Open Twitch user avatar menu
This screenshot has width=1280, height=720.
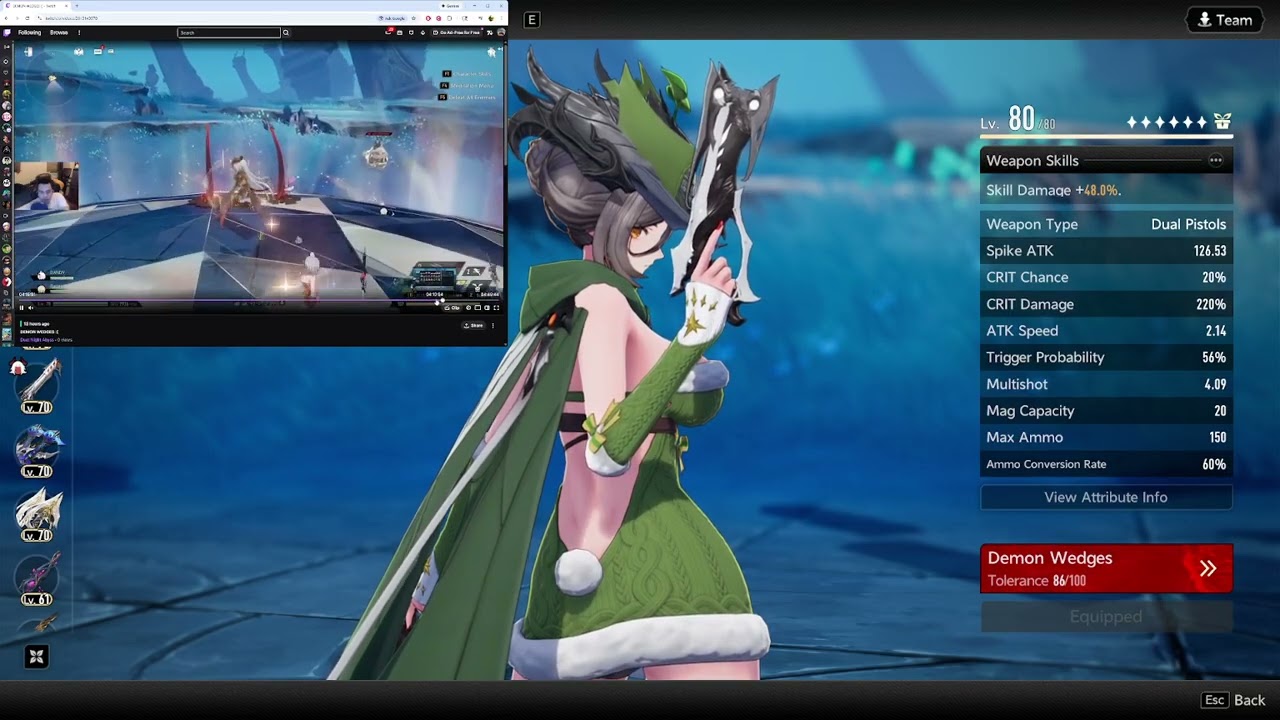point(501,32)
